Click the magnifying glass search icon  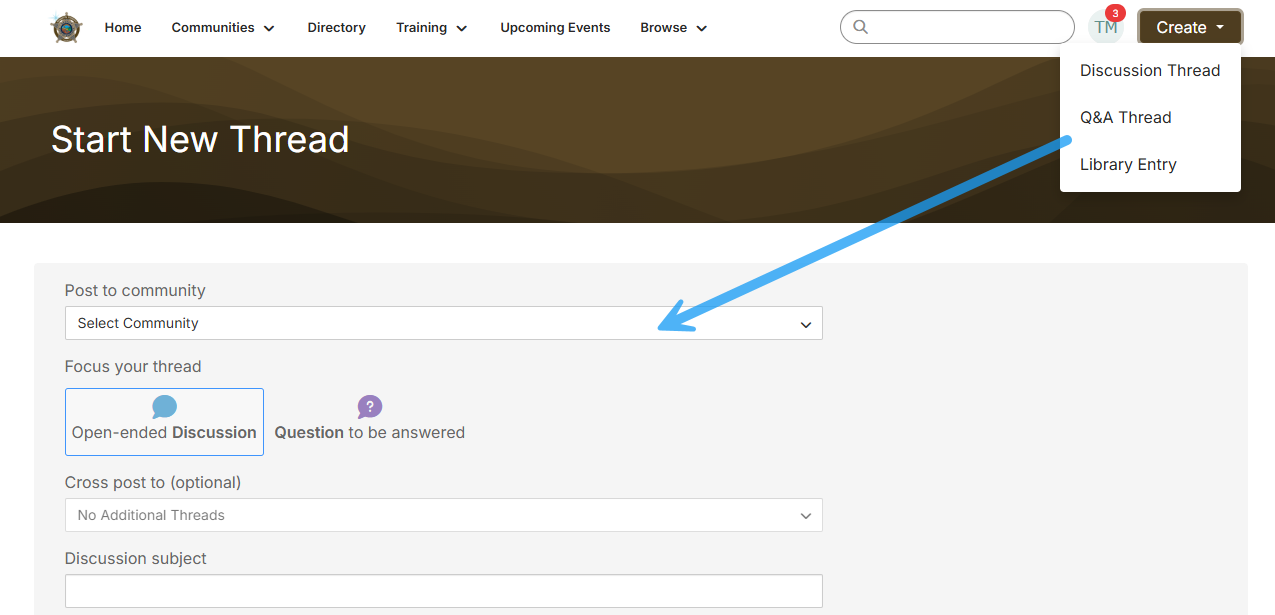[x=861, y=27]
